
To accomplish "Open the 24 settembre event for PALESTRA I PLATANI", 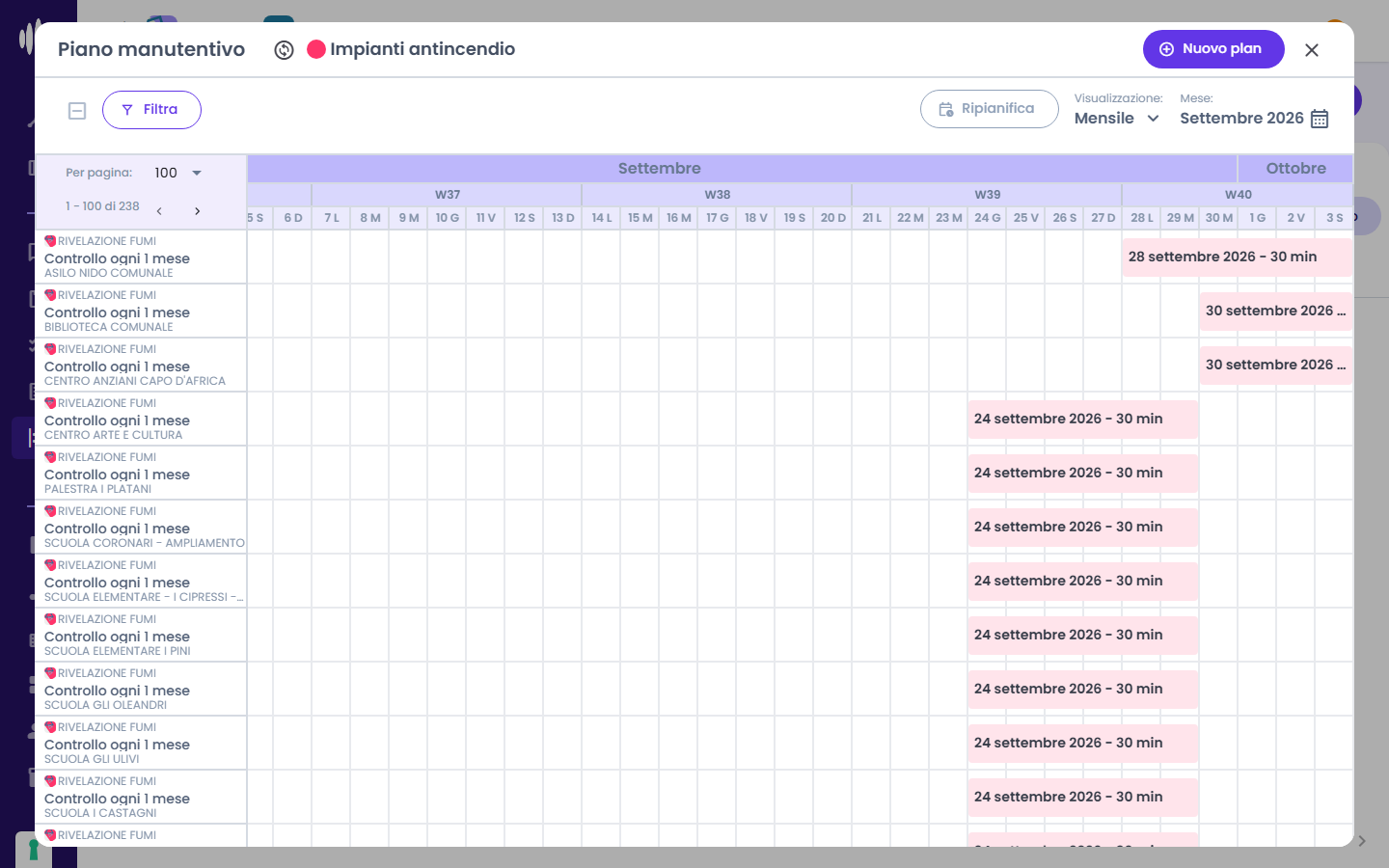I will coord(1083,474).
